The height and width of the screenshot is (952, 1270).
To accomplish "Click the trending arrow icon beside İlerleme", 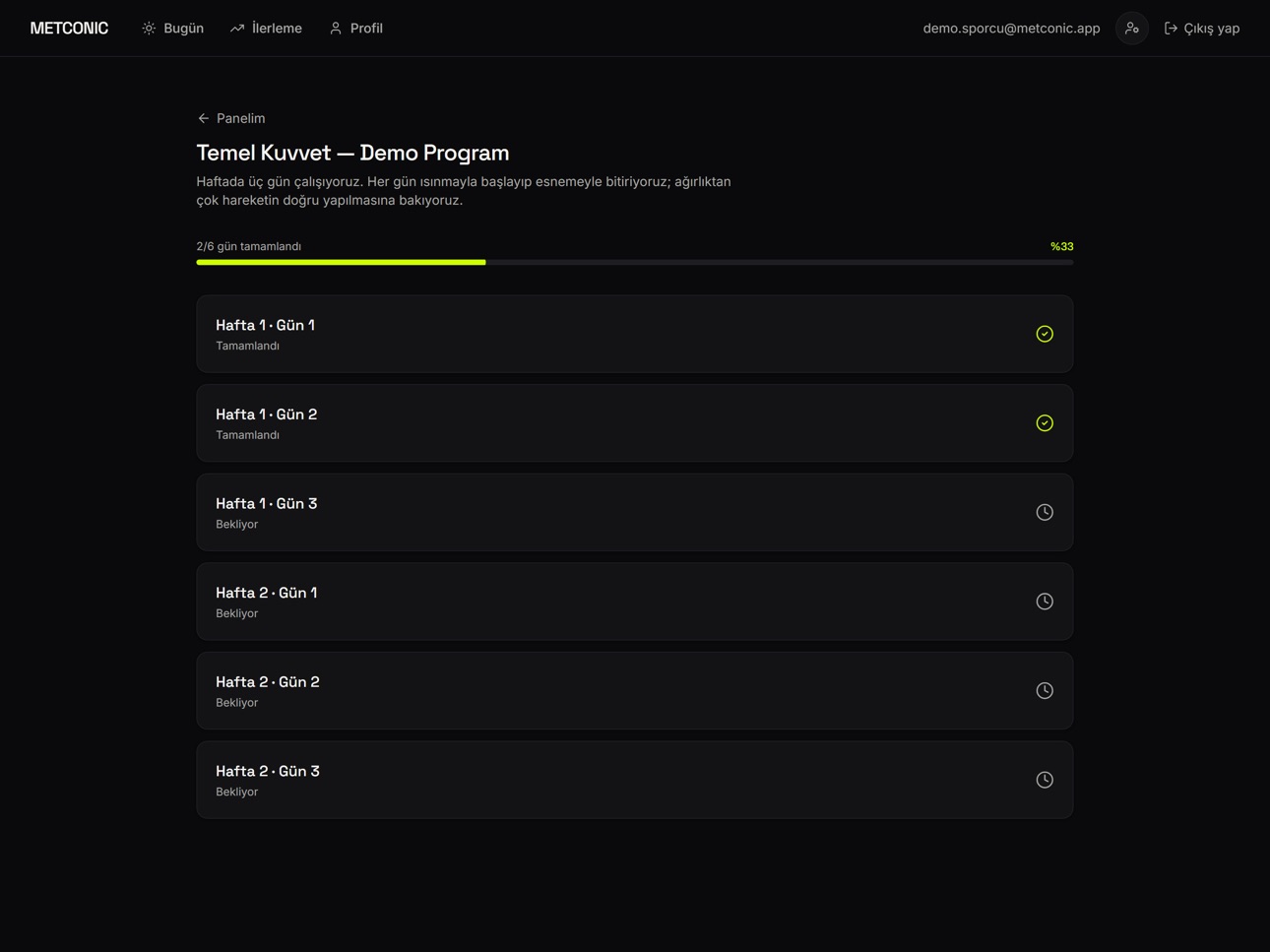I will click(x=237, y=29).
